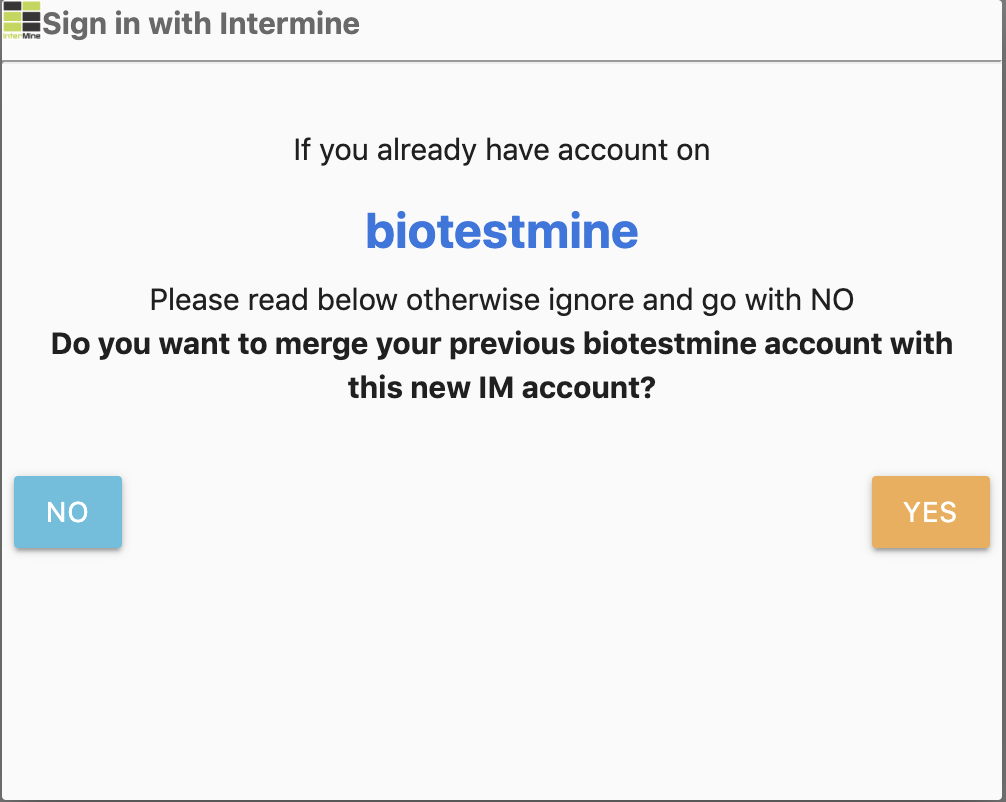Confirm account merge with the YES button
The width and height of the screenshot is (1006, 802).
tap(930, 512)
